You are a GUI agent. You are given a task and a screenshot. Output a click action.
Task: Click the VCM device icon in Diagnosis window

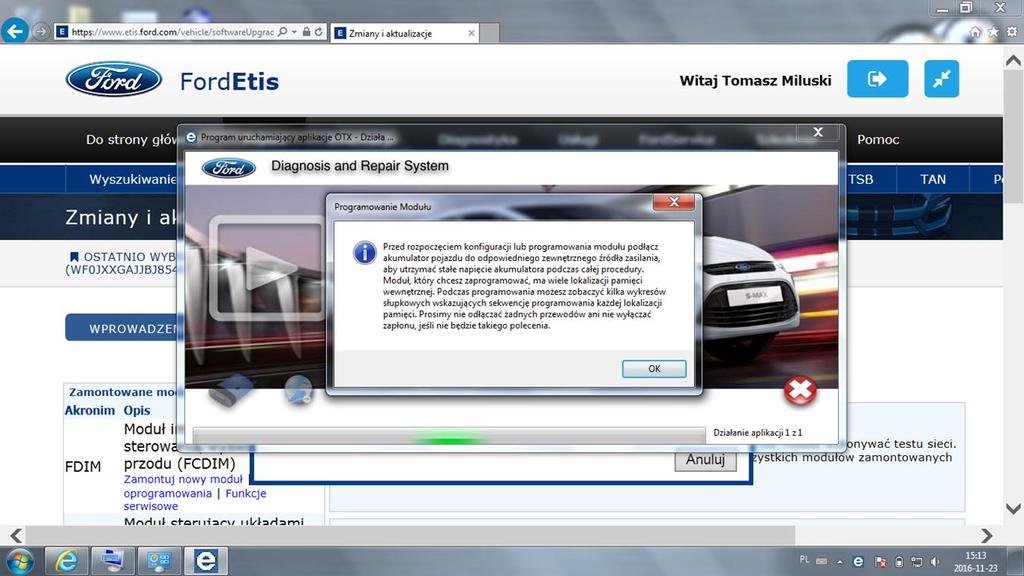point(231,391)
